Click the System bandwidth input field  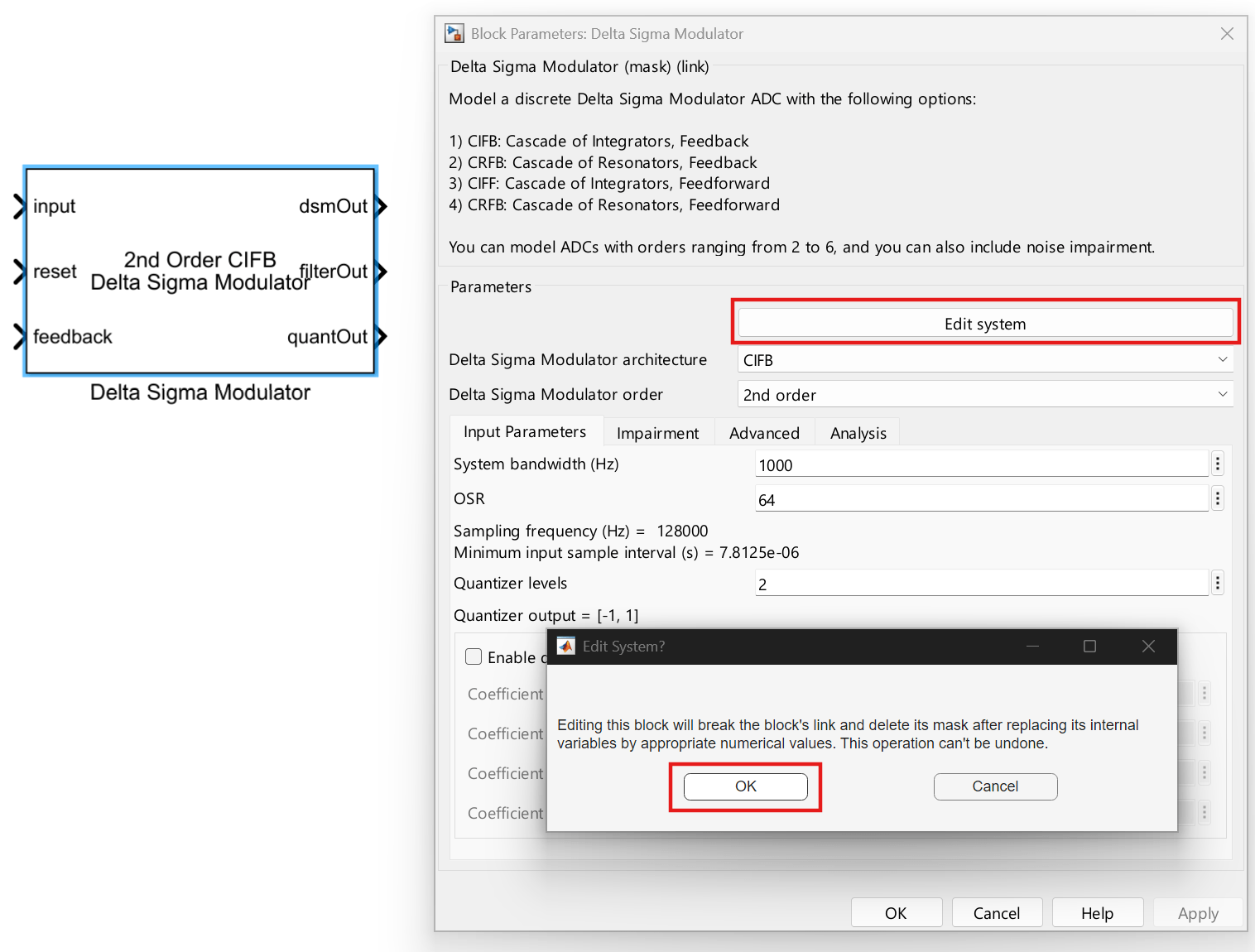(x=981, y=465)
